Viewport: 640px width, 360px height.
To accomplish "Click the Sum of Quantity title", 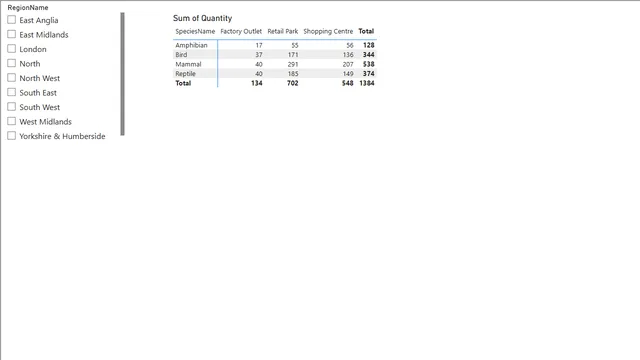I will (x=202, y=18).
